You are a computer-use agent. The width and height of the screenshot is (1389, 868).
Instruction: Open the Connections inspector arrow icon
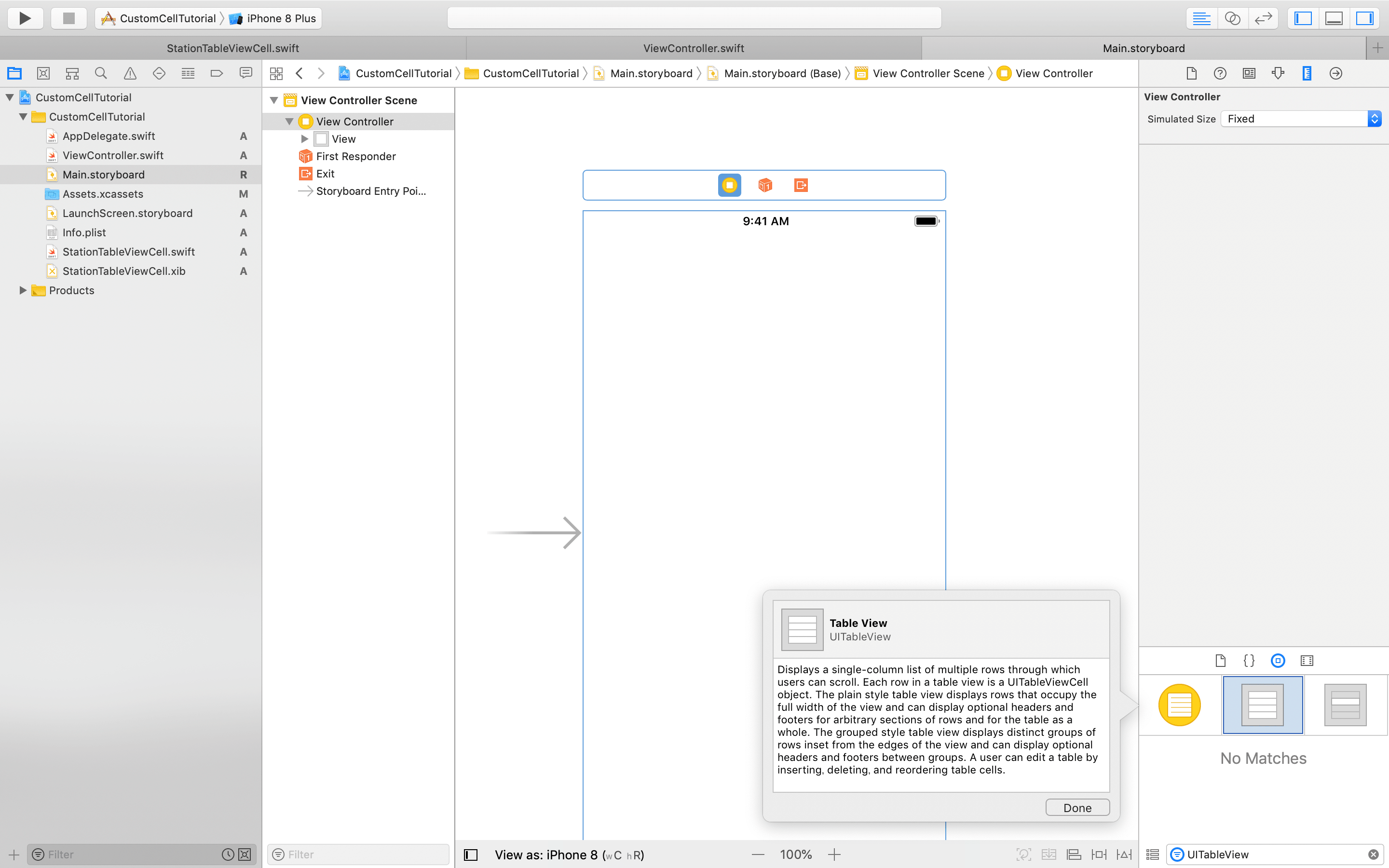coord(1335,73)
